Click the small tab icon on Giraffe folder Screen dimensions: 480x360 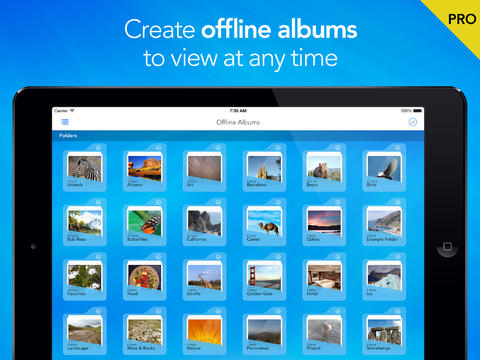pyautogui.click(x=218, y=257)
